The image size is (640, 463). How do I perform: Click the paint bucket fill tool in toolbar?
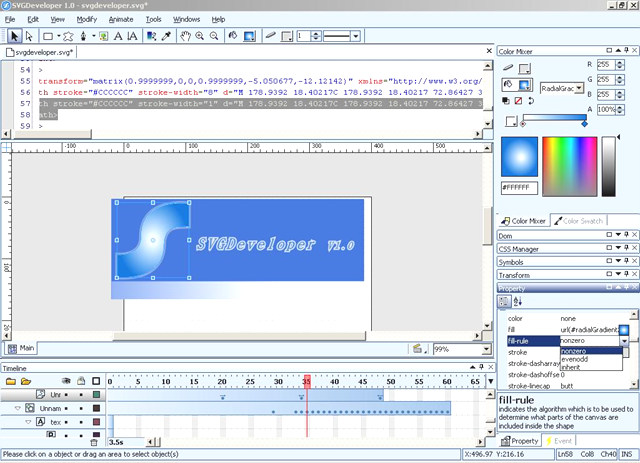[233, 36]
